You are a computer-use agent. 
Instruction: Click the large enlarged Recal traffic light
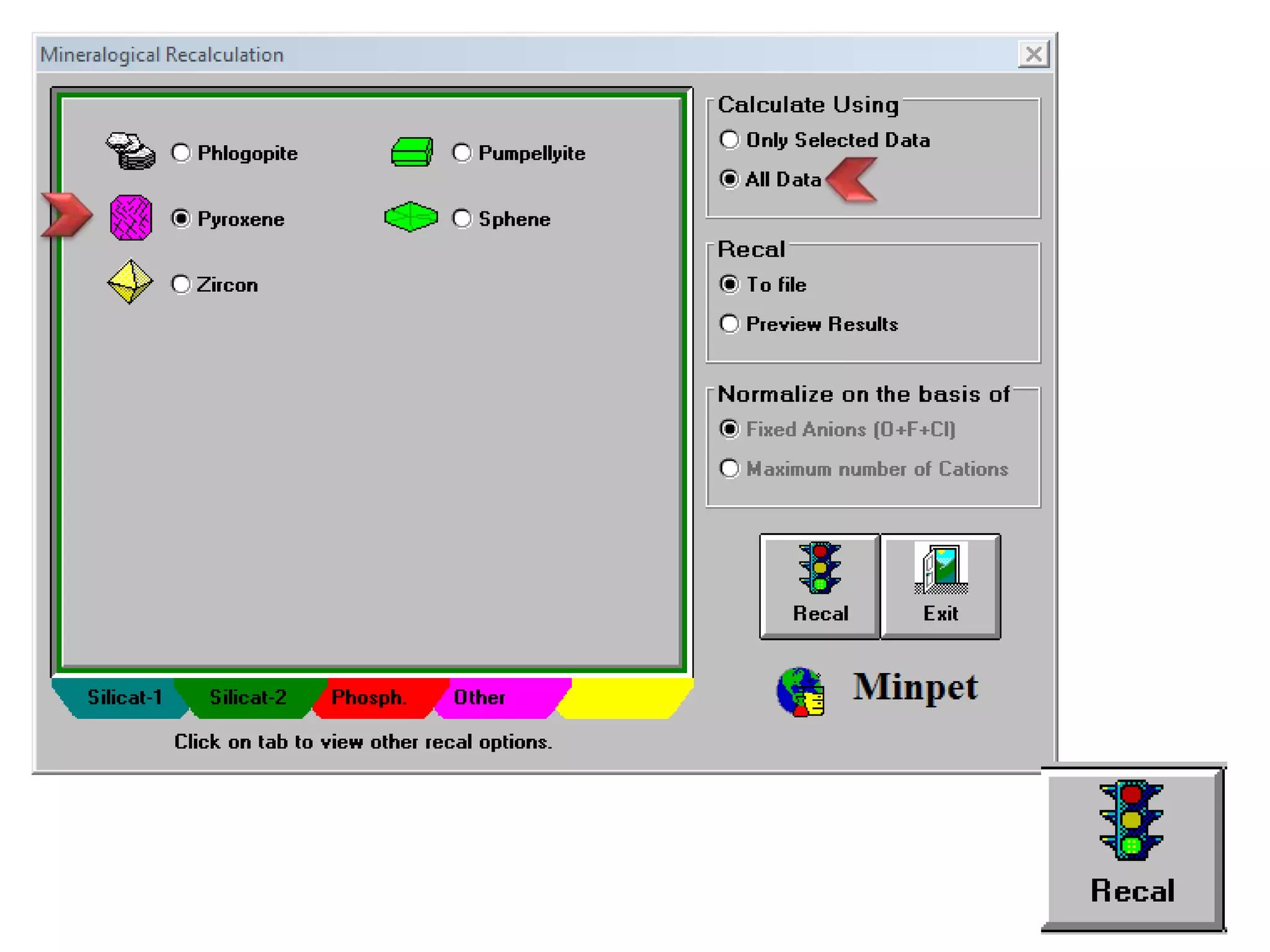point(1132,848)
